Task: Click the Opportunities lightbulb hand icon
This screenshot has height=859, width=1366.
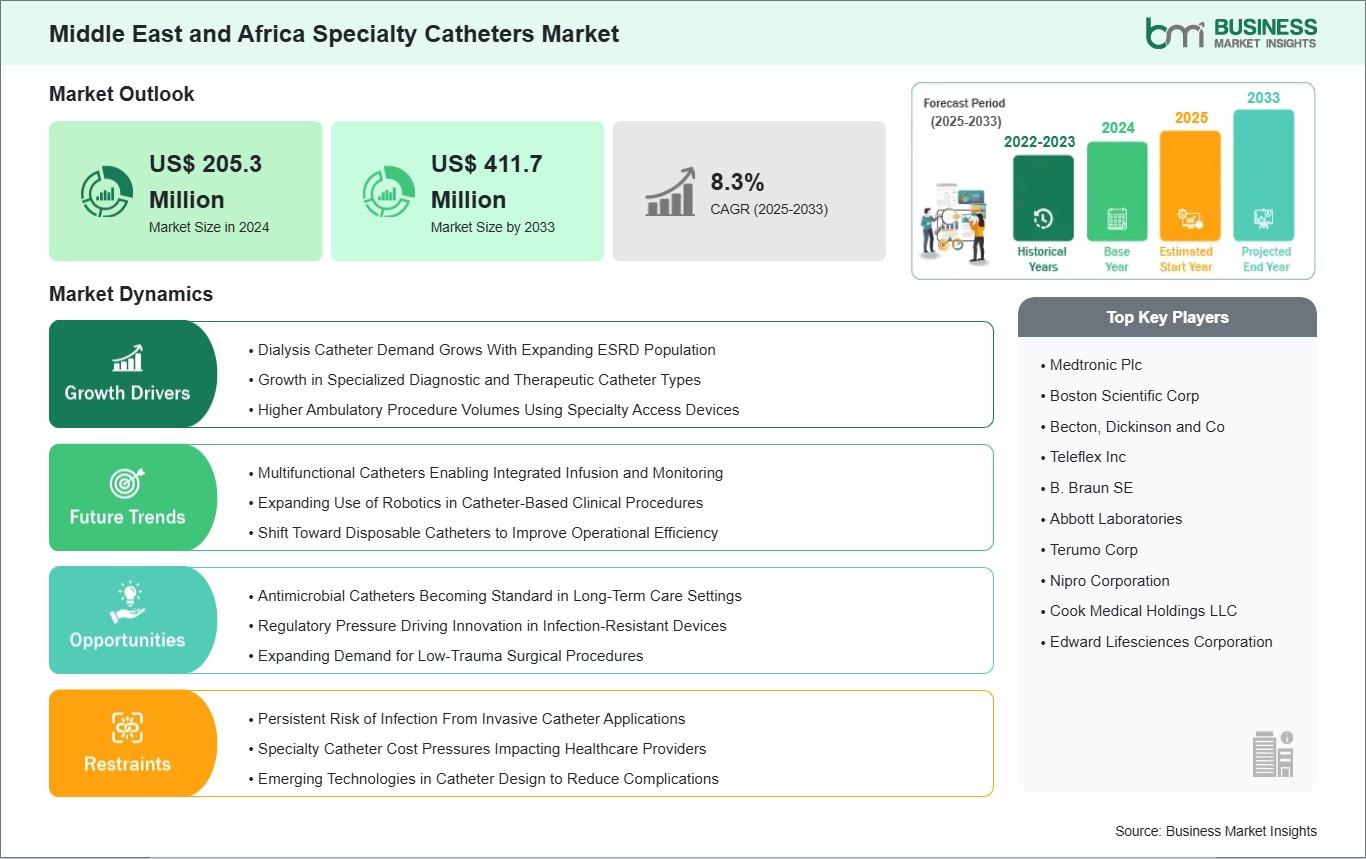Action: (127, 603)
